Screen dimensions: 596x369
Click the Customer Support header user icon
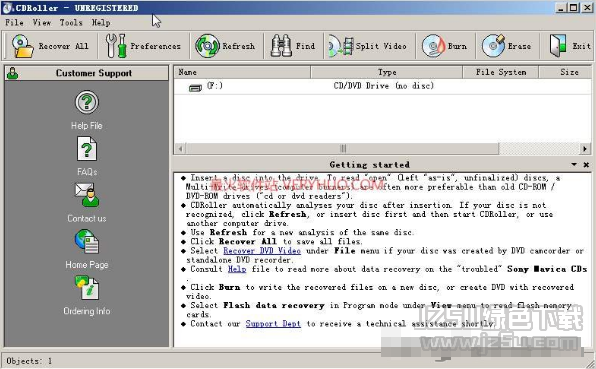click(x=13, y=73)
